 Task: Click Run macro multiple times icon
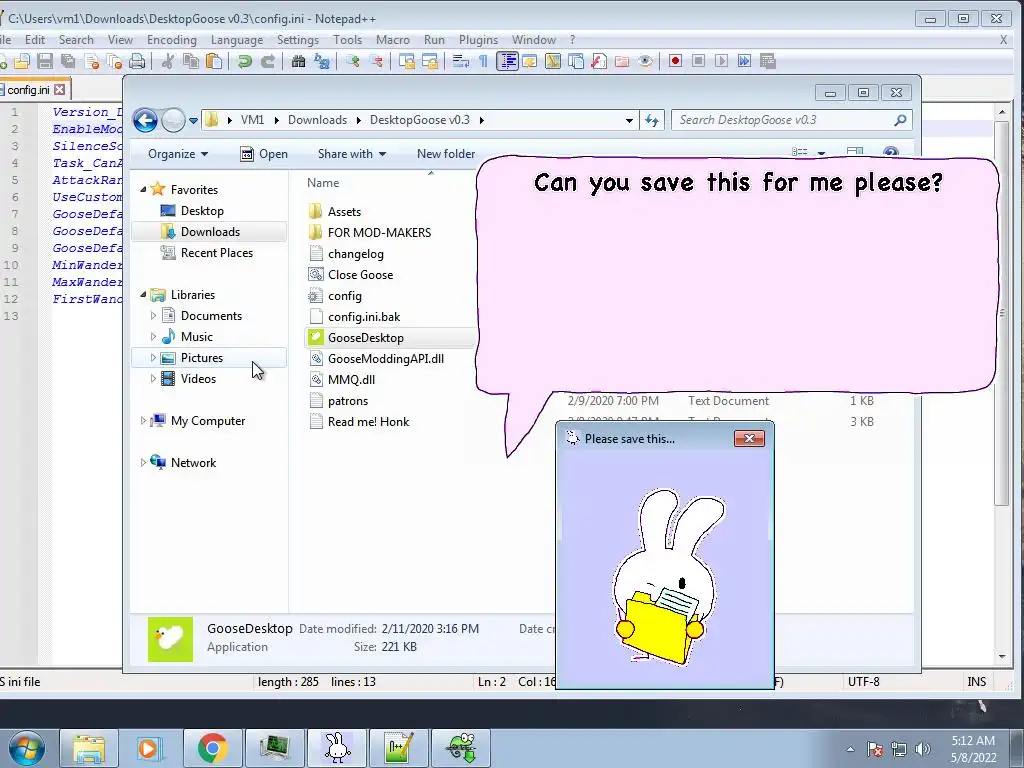pos(744,61)
